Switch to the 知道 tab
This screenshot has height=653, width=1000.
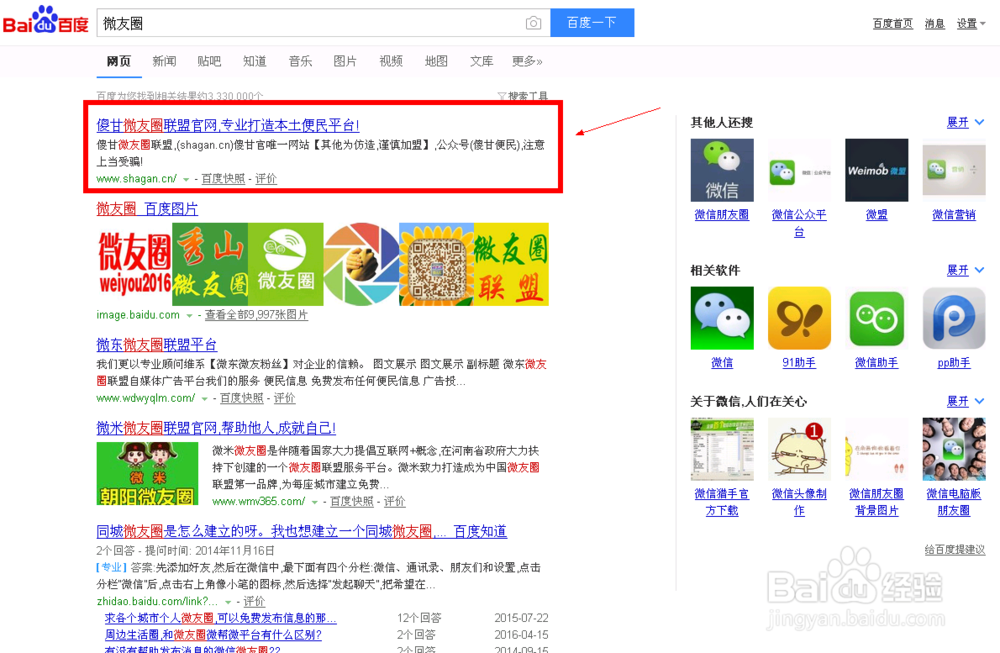click(254, 61)
